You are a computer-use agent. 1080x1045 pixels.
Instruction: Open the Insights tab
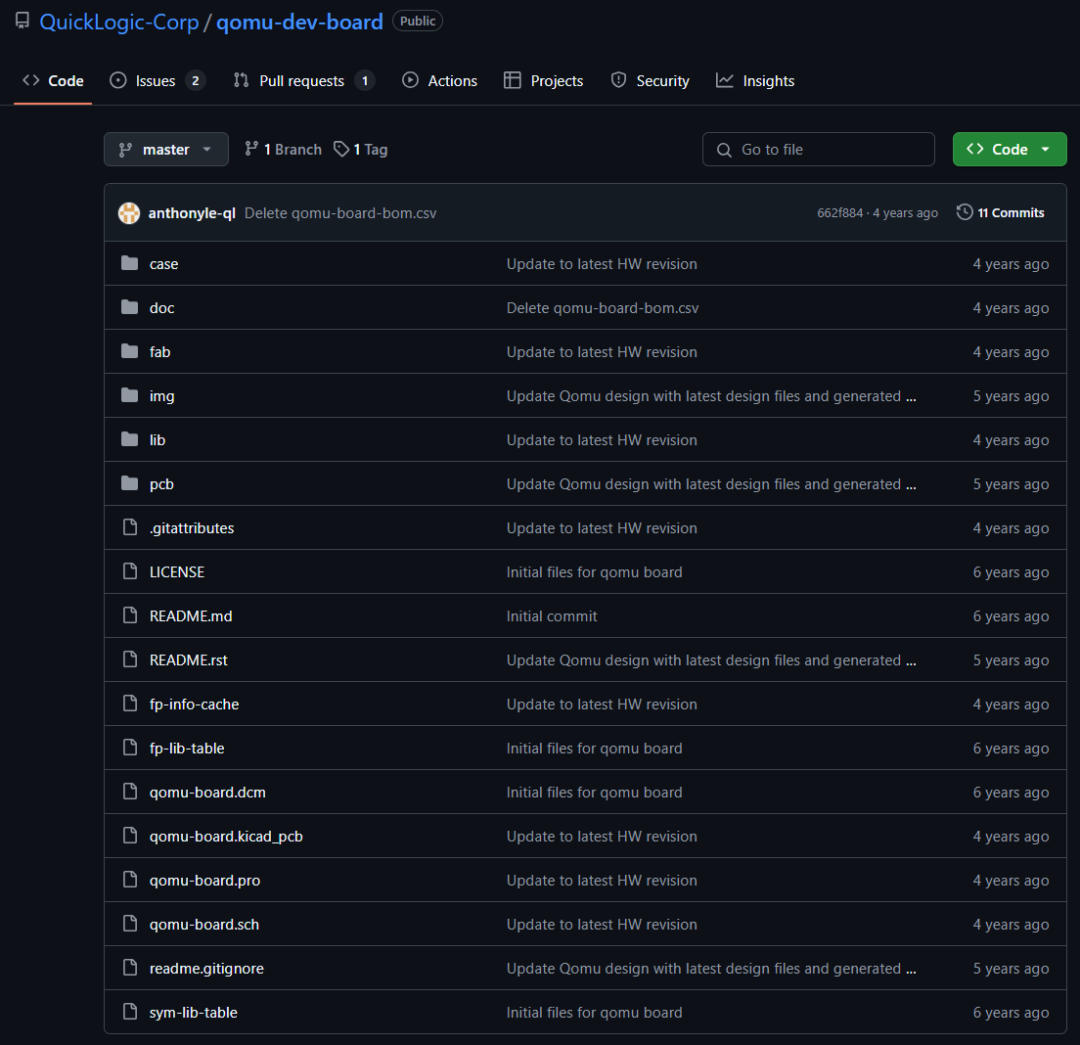pos(755,81)
